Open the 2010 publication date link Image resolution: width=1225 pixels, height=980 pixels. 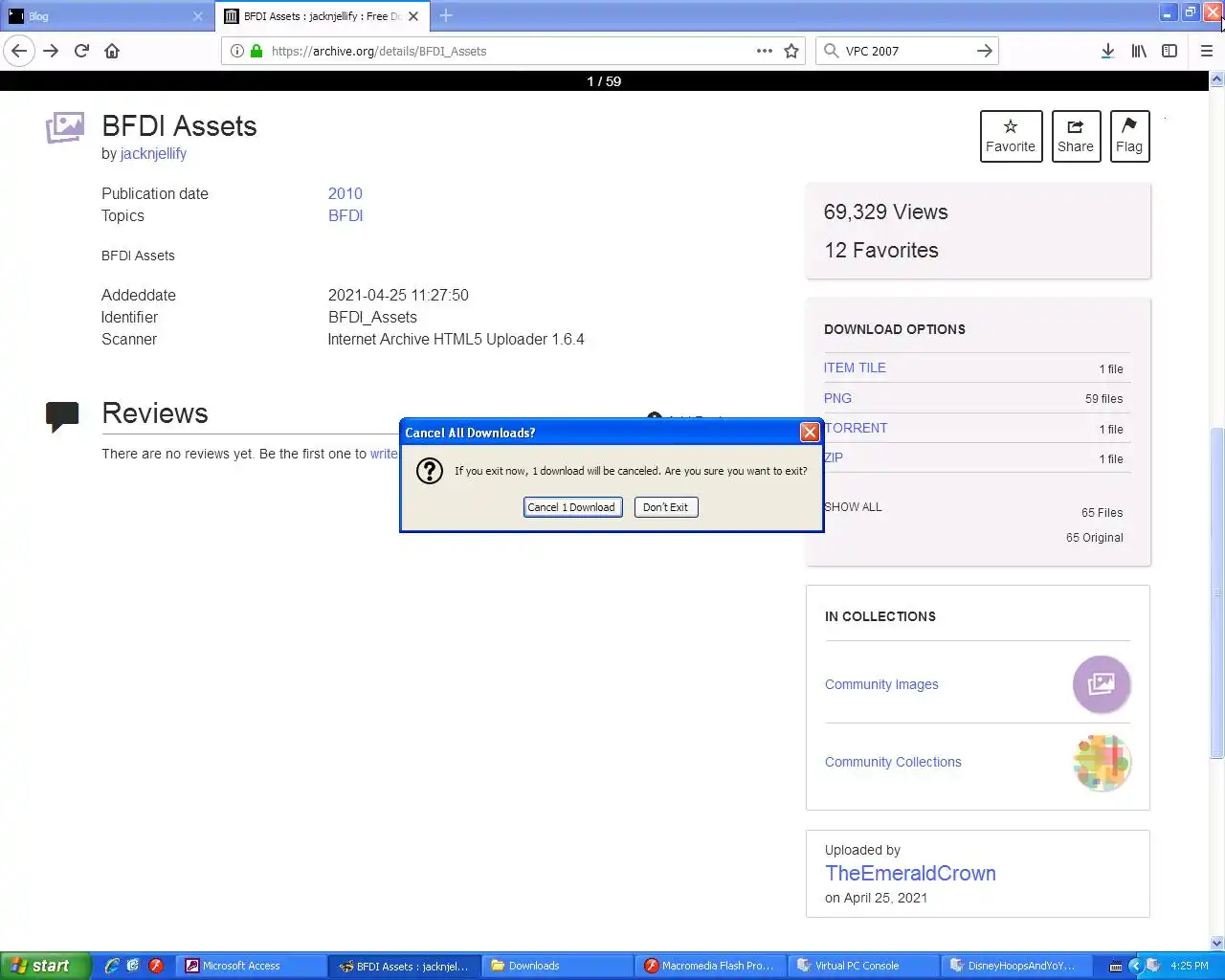[x=345, y=193]
